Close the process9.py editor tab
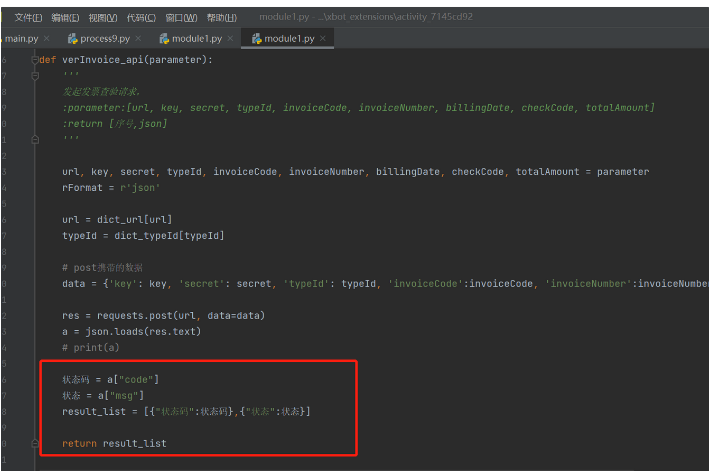The height and width of the screenshot is (471, 712). tap(139, 38)
